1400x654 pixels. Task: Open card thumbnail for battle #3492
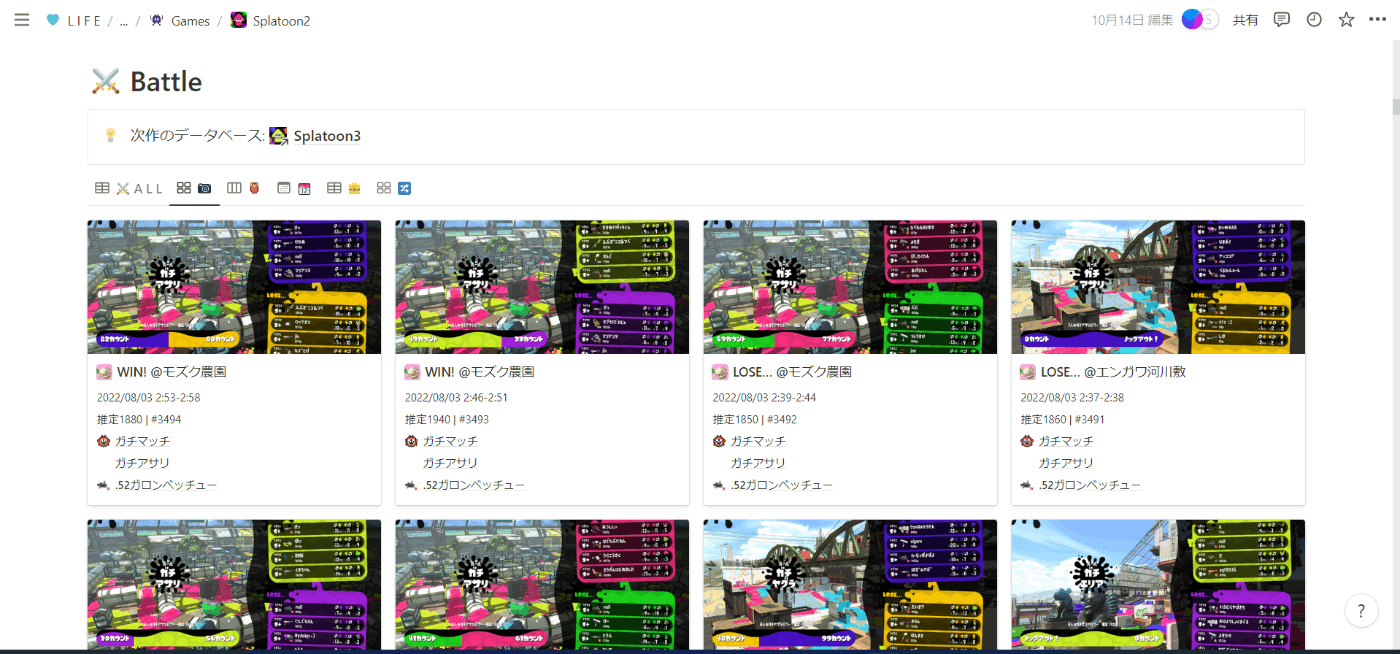point(850,287)
